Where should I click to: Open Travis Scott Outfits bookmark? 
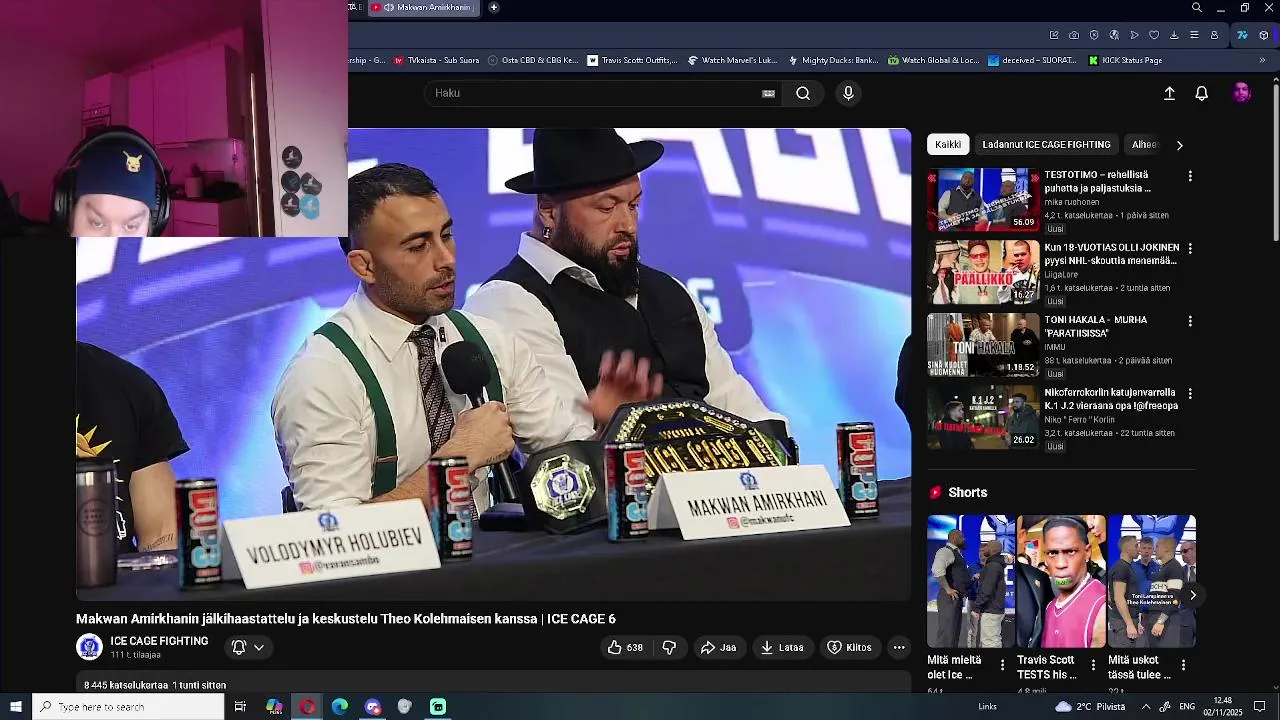coord(632,60)
